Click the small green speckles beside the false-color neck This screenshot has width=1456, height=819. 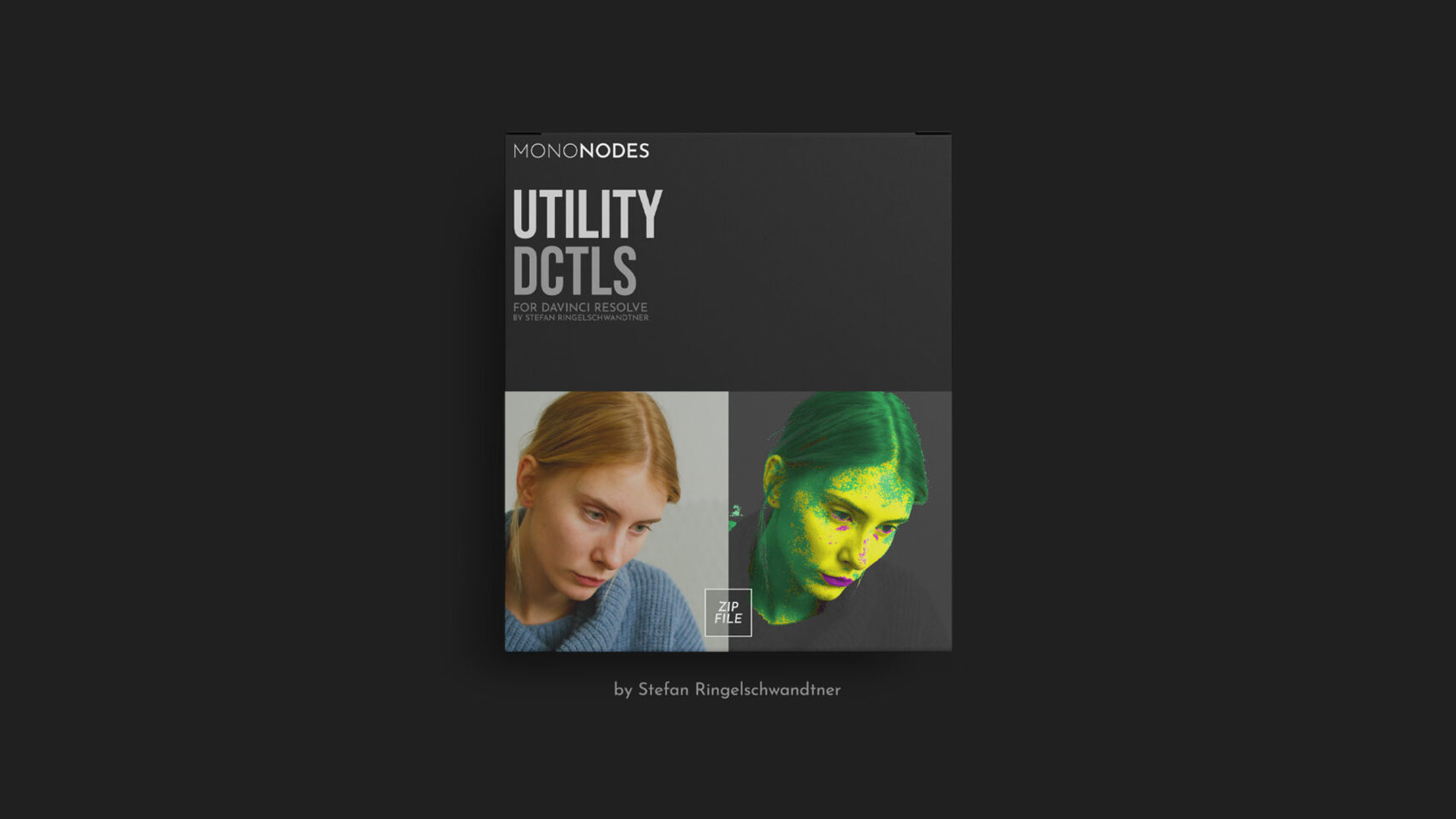[736, 516]
